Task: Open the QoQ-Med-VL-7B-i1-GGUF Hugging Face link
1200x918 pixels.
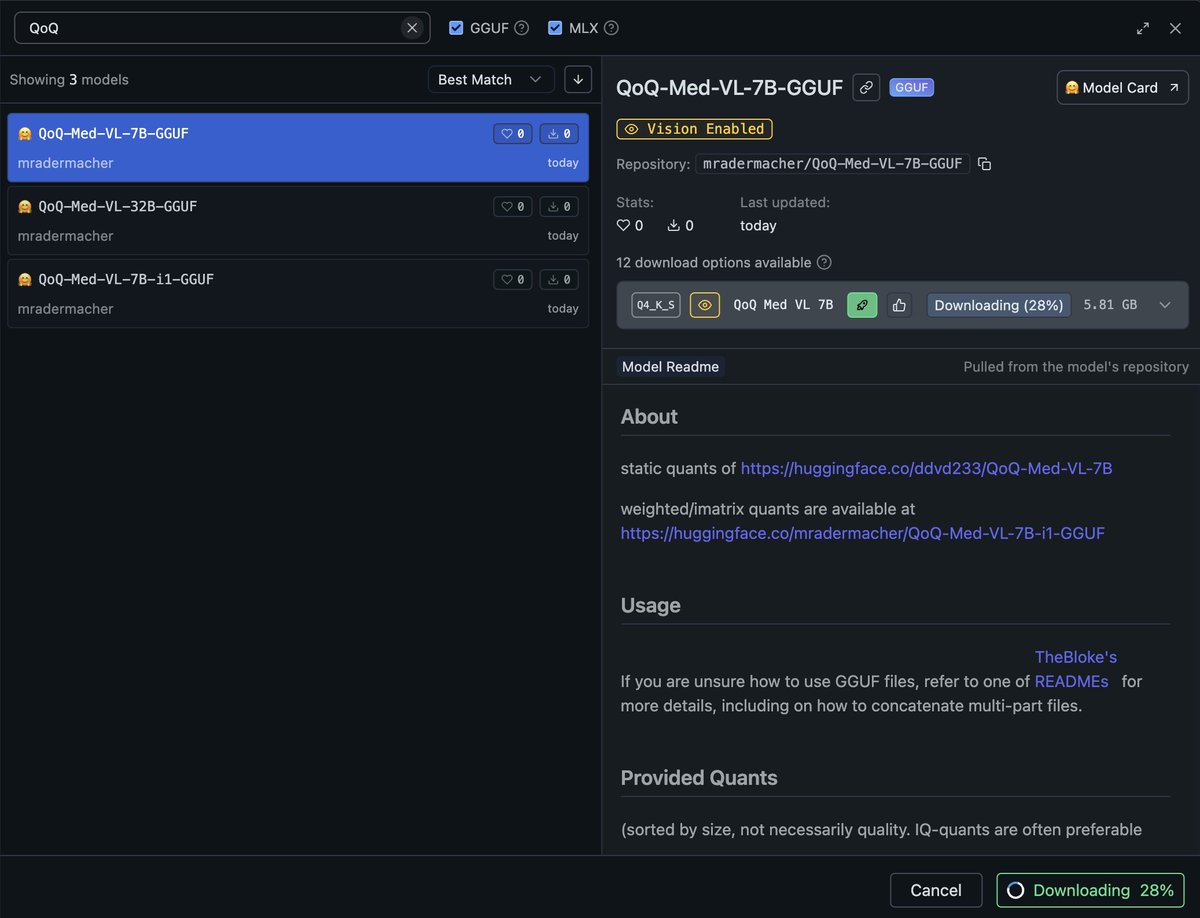Action: pyautogui.click(x=863, y=534)
